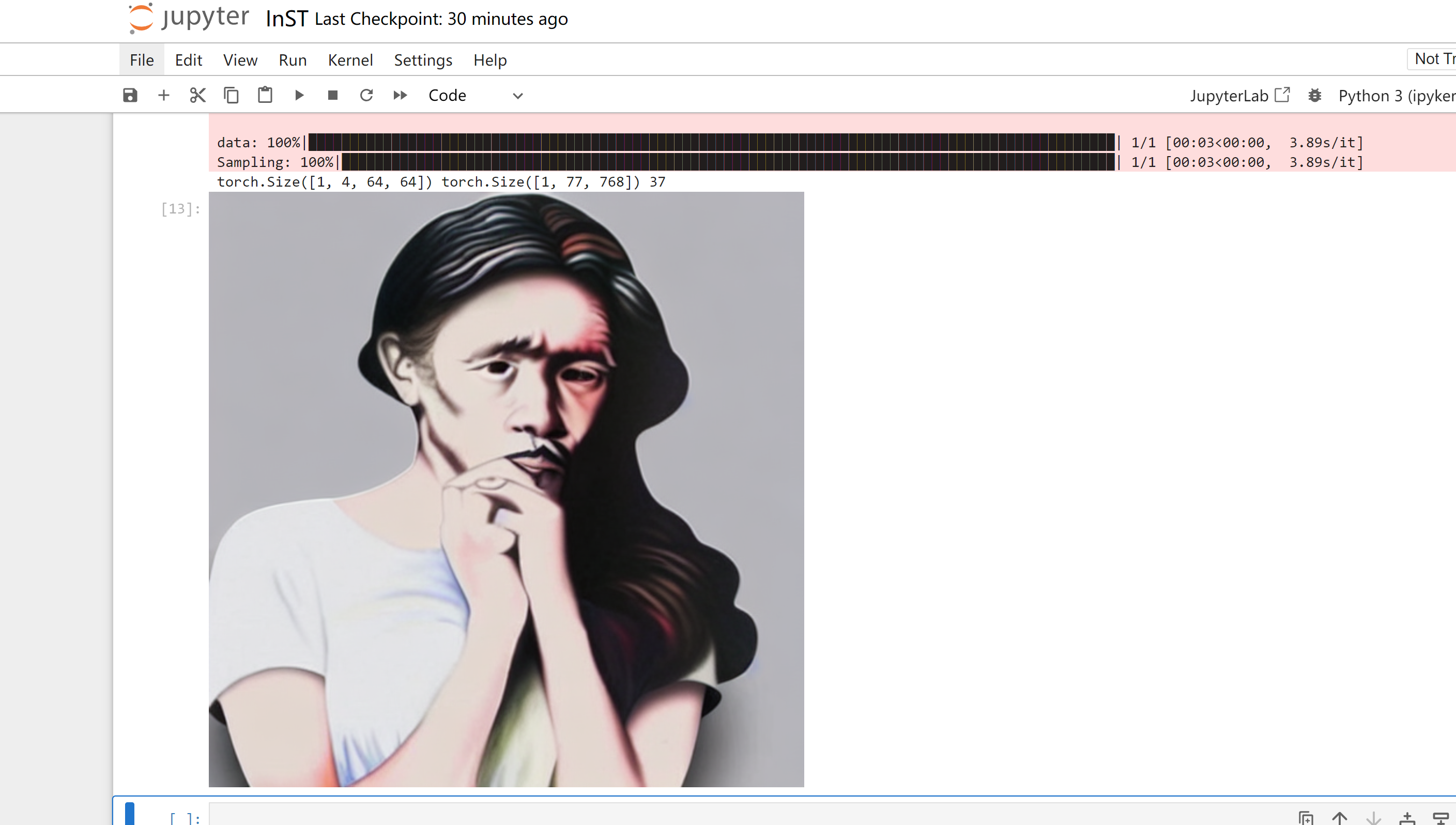Click the Python 3 kernel name
The width and height of the screenshot is (1456, 825).
(1396, 95)
